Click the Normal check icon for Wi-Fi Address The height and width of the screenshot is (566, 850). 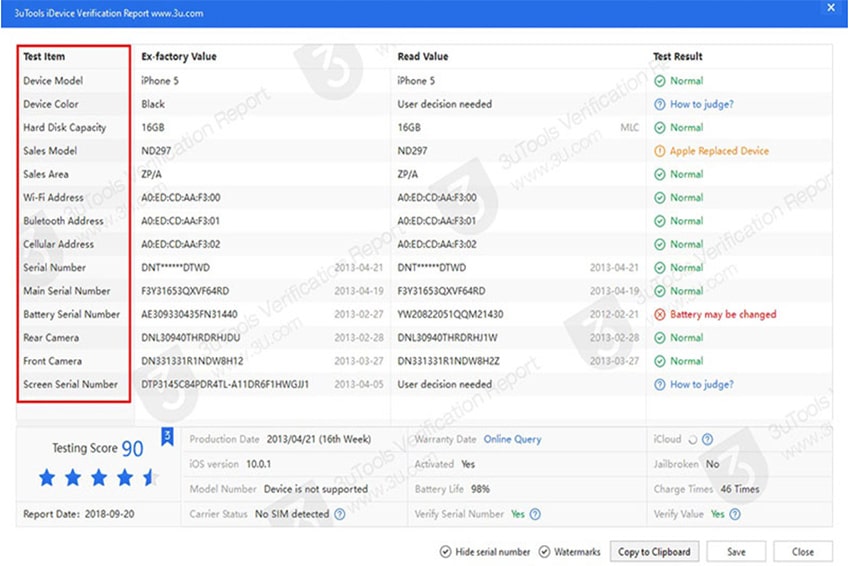pos(659,197)
